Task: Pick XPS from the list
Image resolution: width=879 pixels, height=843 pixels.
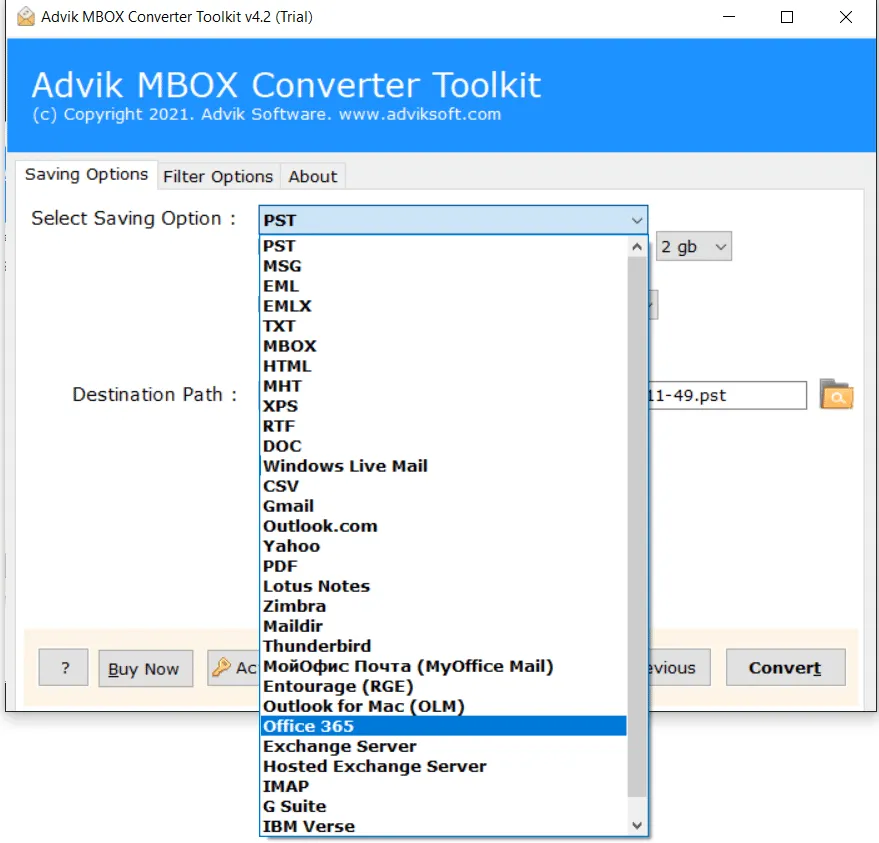Action: click(443, 406)
